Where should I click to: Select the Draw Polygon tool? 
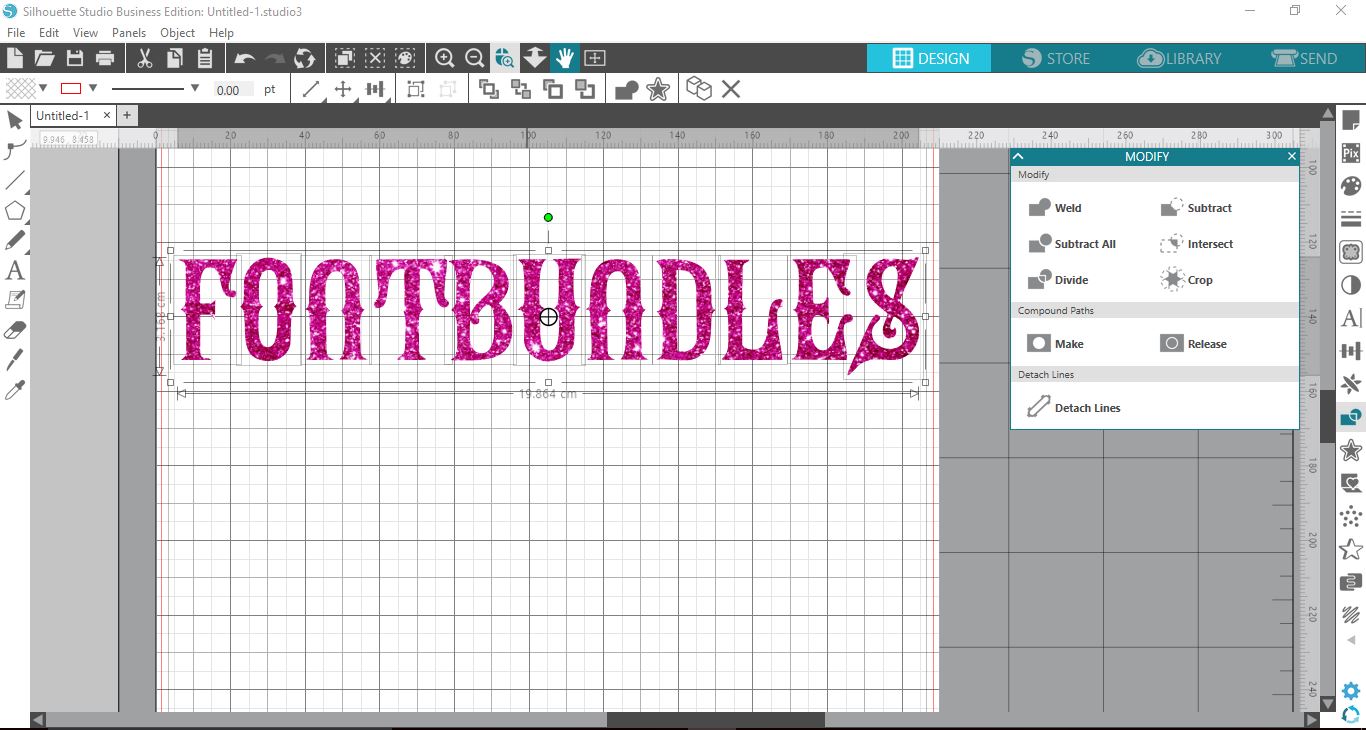(15, 210)
